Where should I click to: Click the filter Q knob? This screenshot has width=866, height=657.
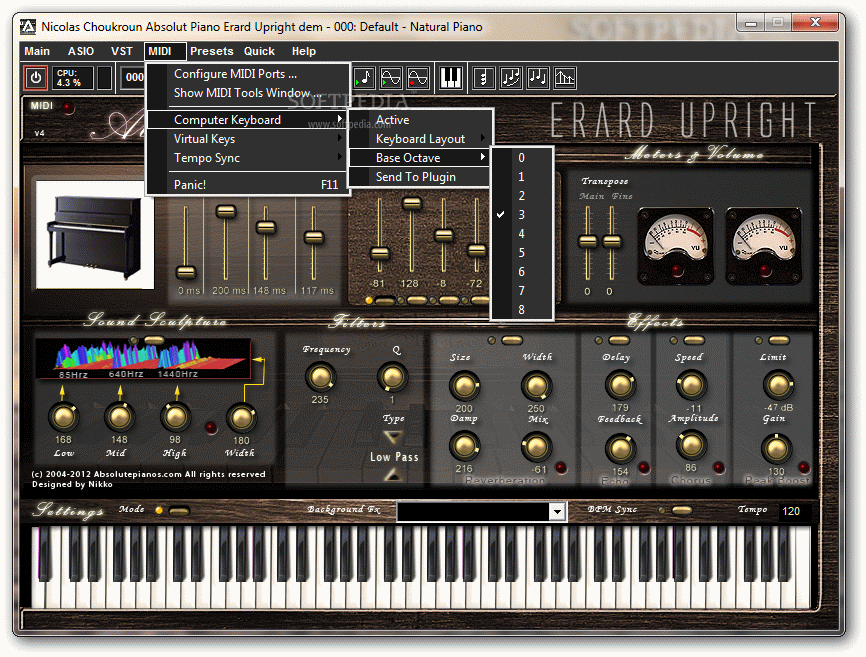click(392, 377)
